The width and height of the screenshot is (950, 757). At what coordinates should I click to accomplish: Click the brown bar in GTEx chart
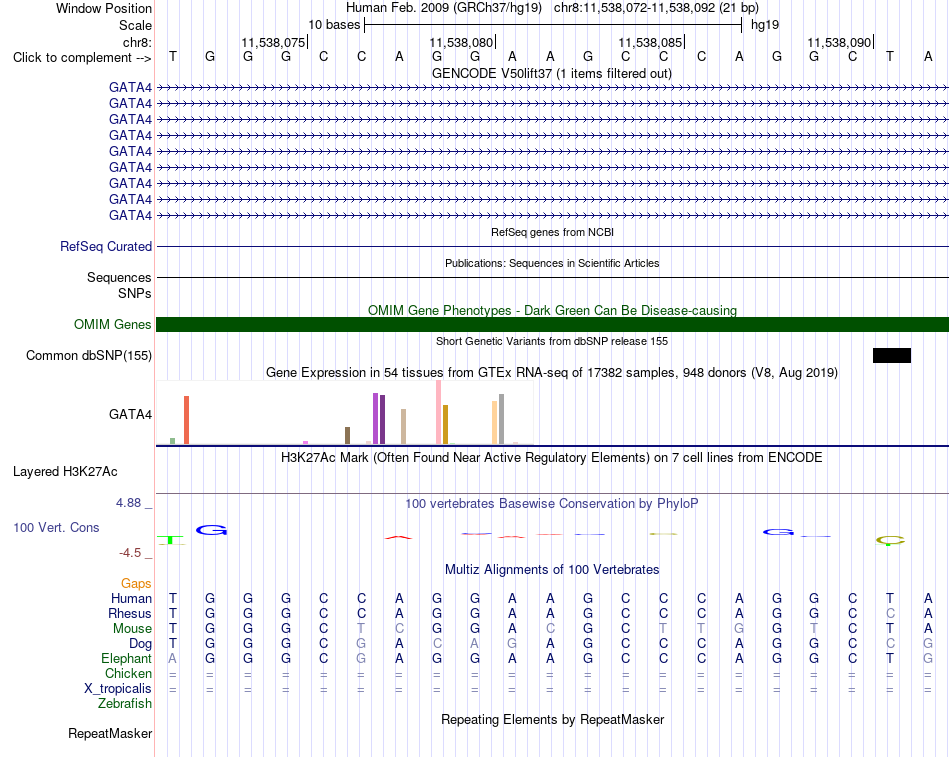(x=348, y=435)
